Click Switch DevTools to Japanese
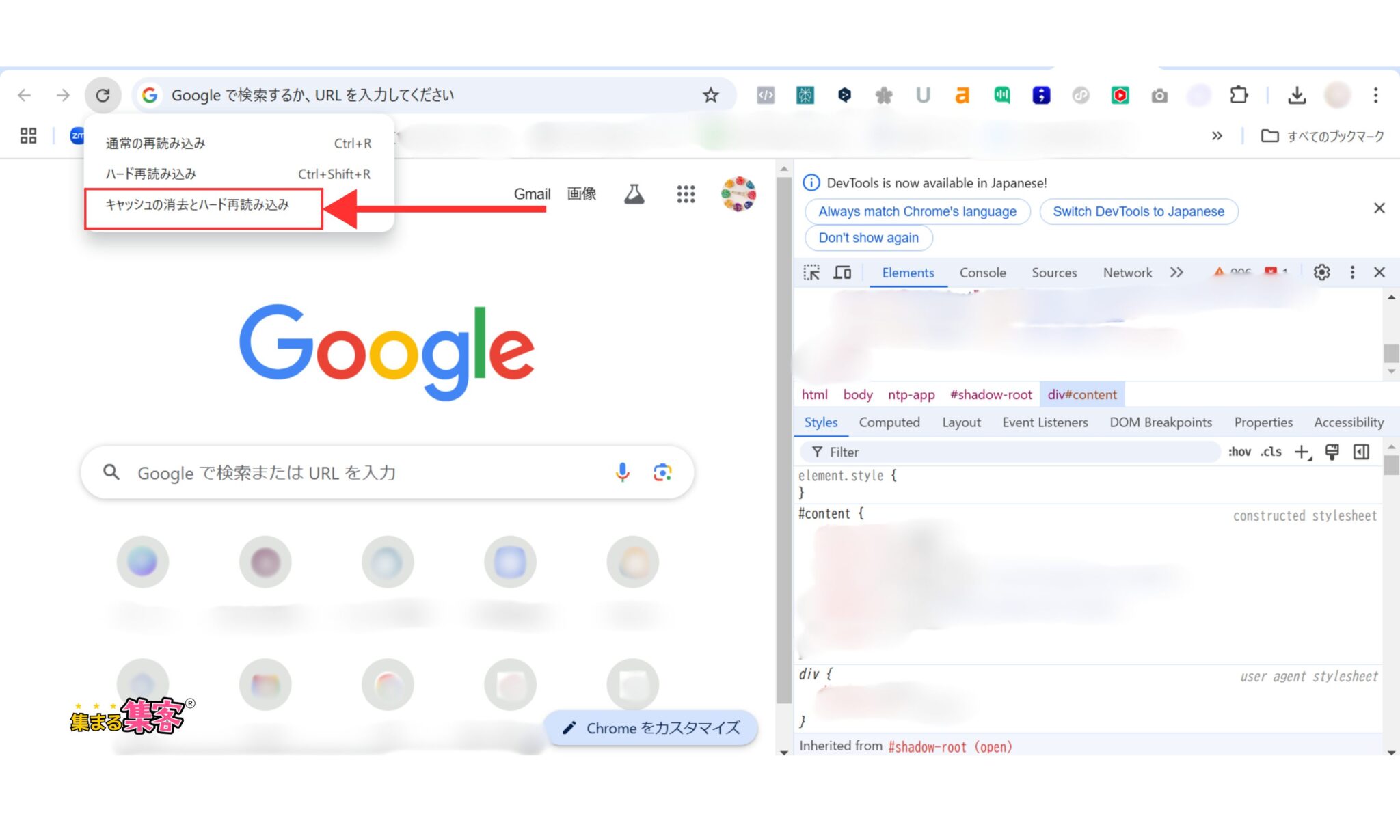 click(x=1139, y=212)
